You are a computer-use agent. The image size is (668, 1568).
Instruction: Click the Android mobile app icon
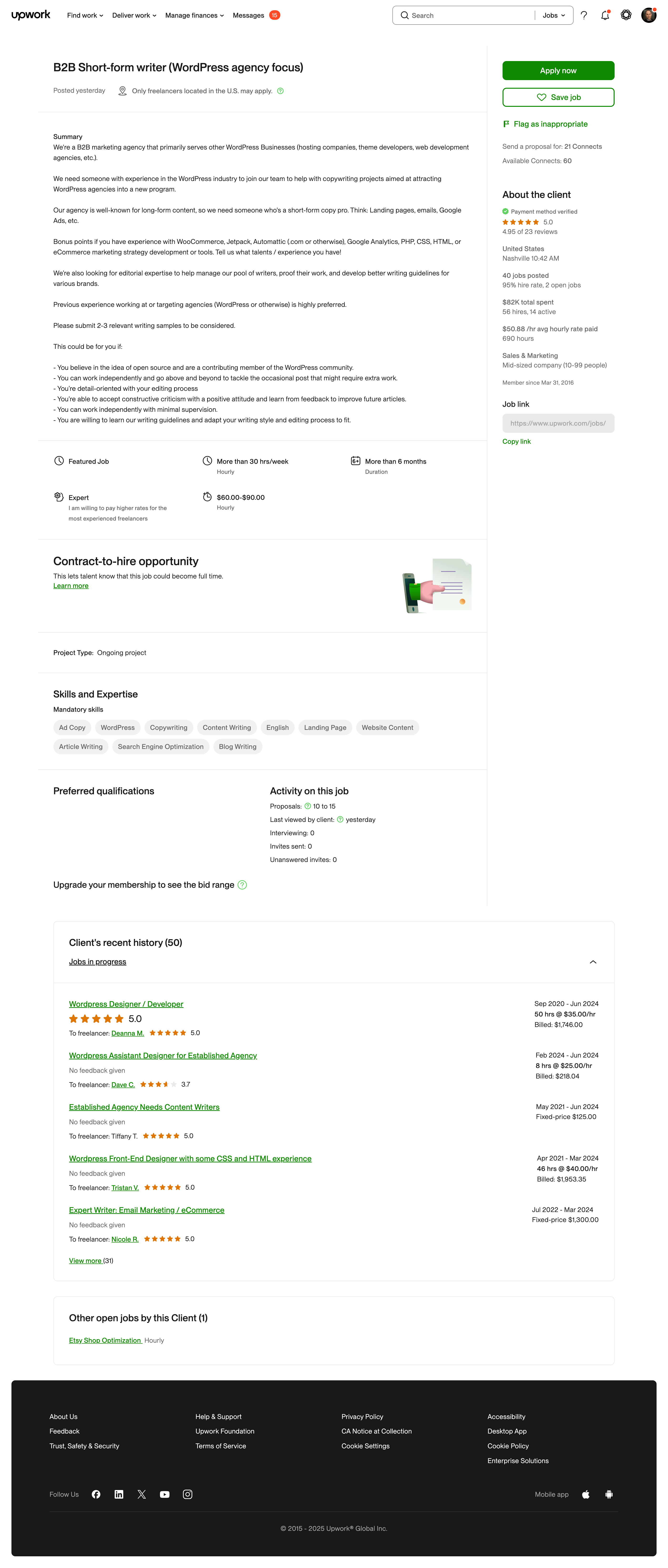coord(609,1494)
